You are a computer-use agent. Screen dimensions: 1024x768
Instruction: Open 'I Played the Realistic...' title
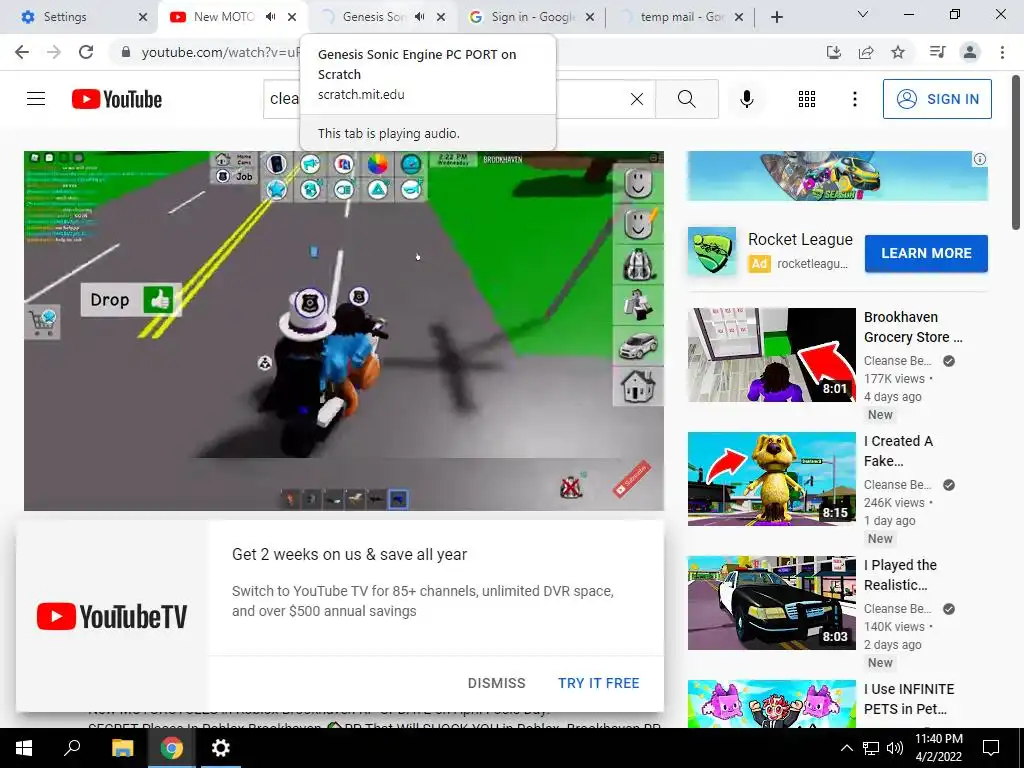coord(900,575)
